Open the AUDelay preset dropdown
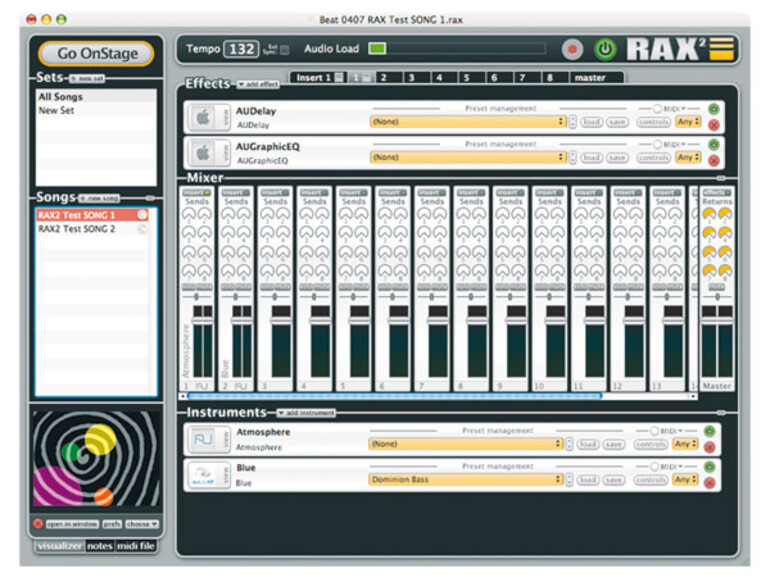The image size is (770, 578). point(467,122)
